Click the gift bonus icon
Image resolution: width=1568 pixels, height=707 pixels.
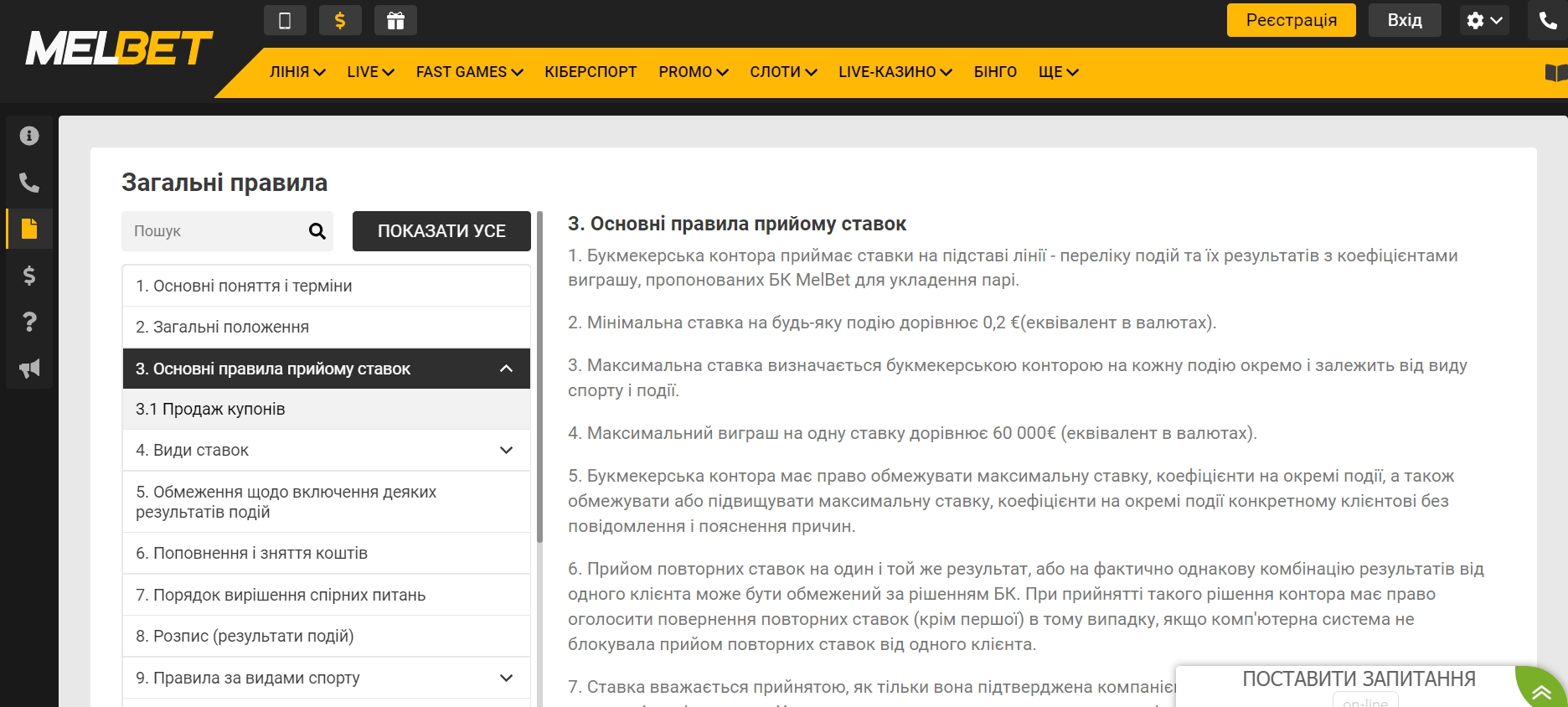coord(395,20)
